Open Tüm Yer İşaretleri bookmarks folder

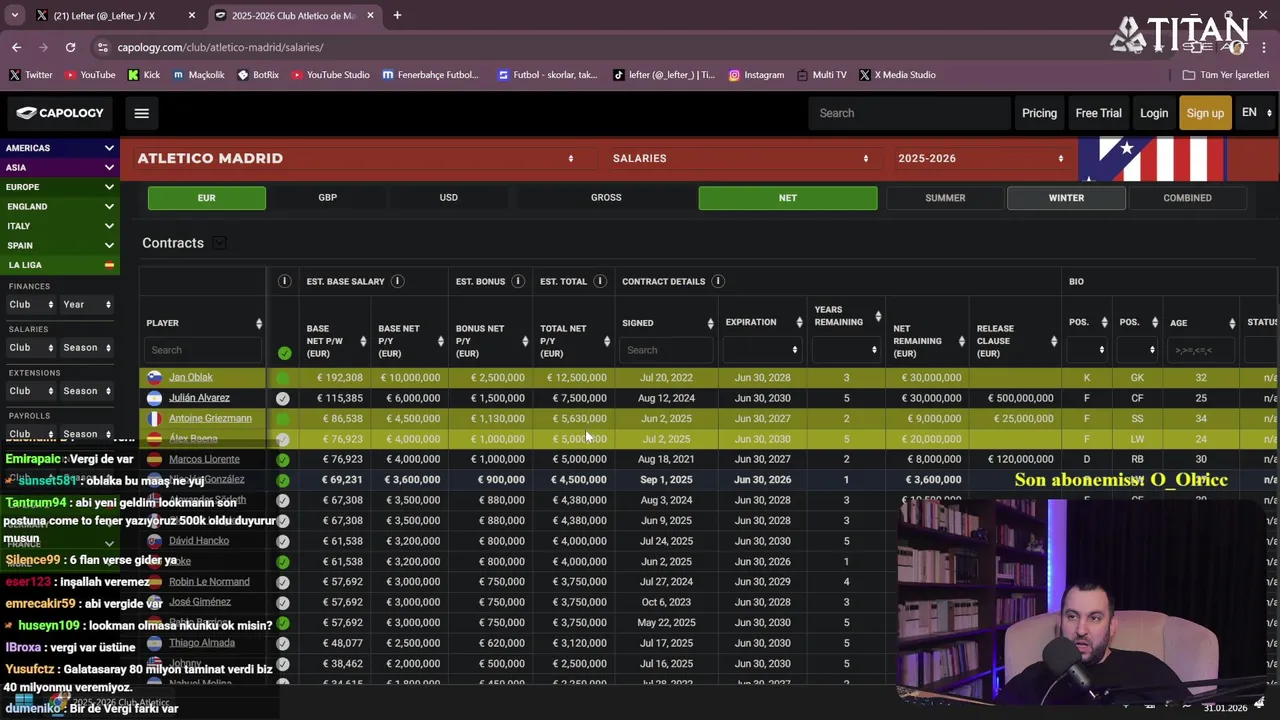(x=1225, y=75)
